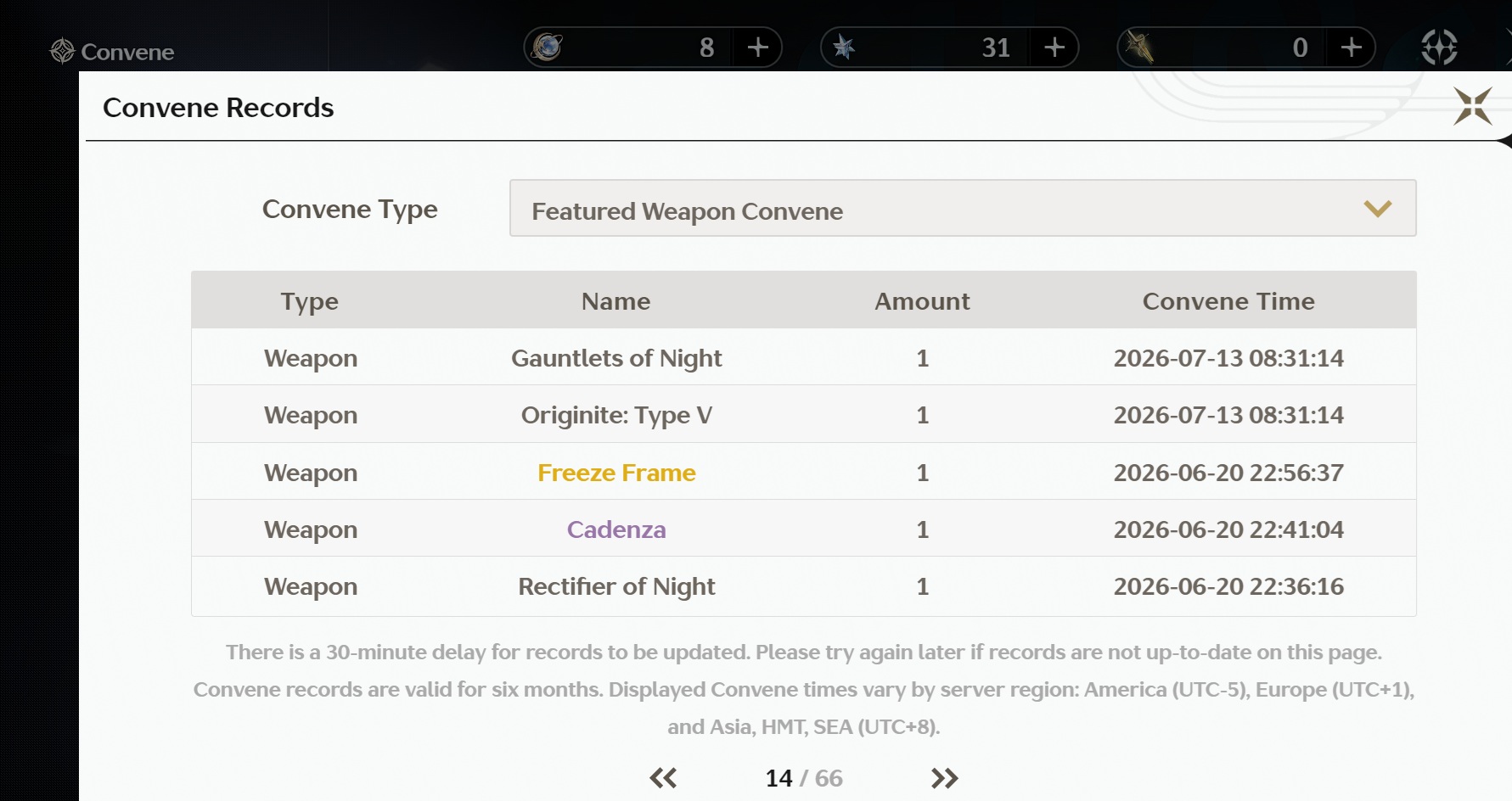This screenshot has width=1512, height=801.
Task: Click the Forging Tide weapon icon
Action: click(x=1140, y=47)
